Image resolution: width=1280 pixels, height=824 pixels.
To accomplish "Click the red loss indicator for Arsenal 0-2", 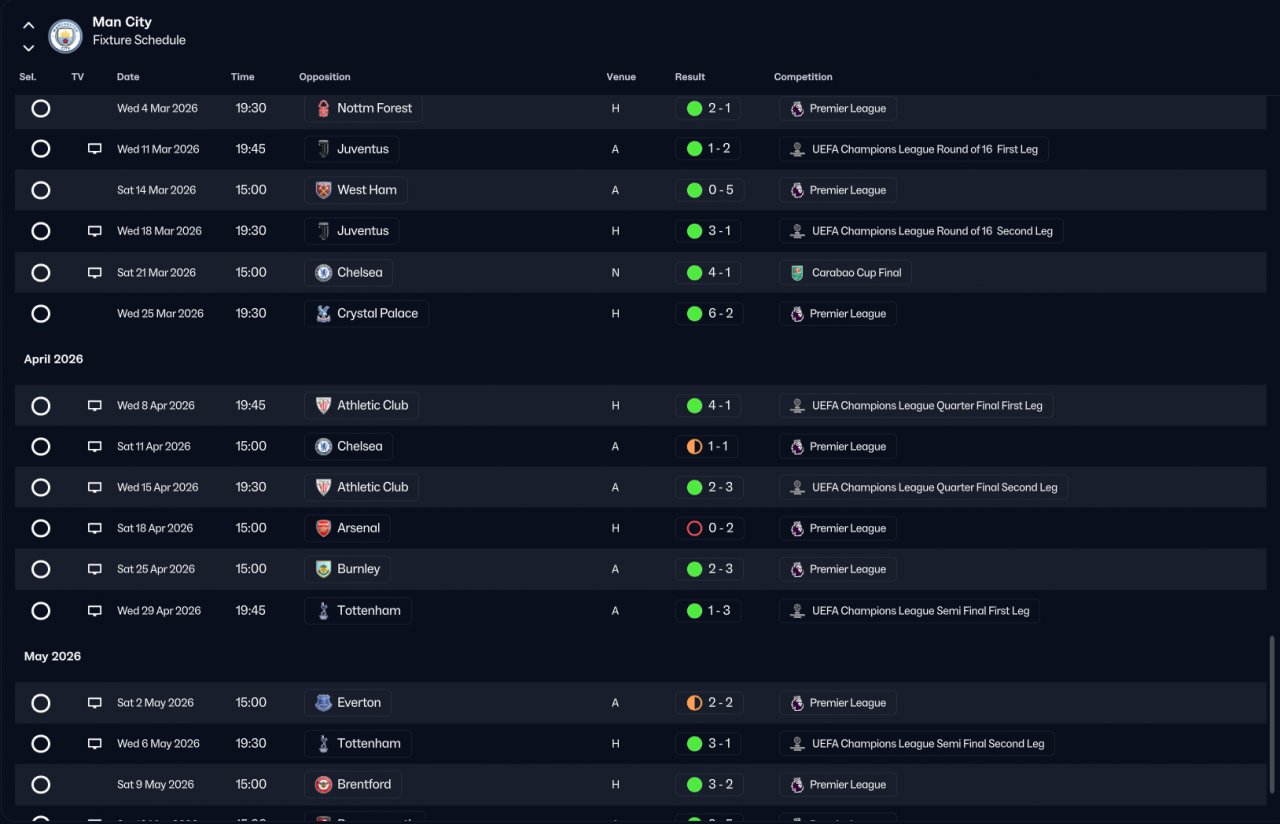I will pos(694,528).
